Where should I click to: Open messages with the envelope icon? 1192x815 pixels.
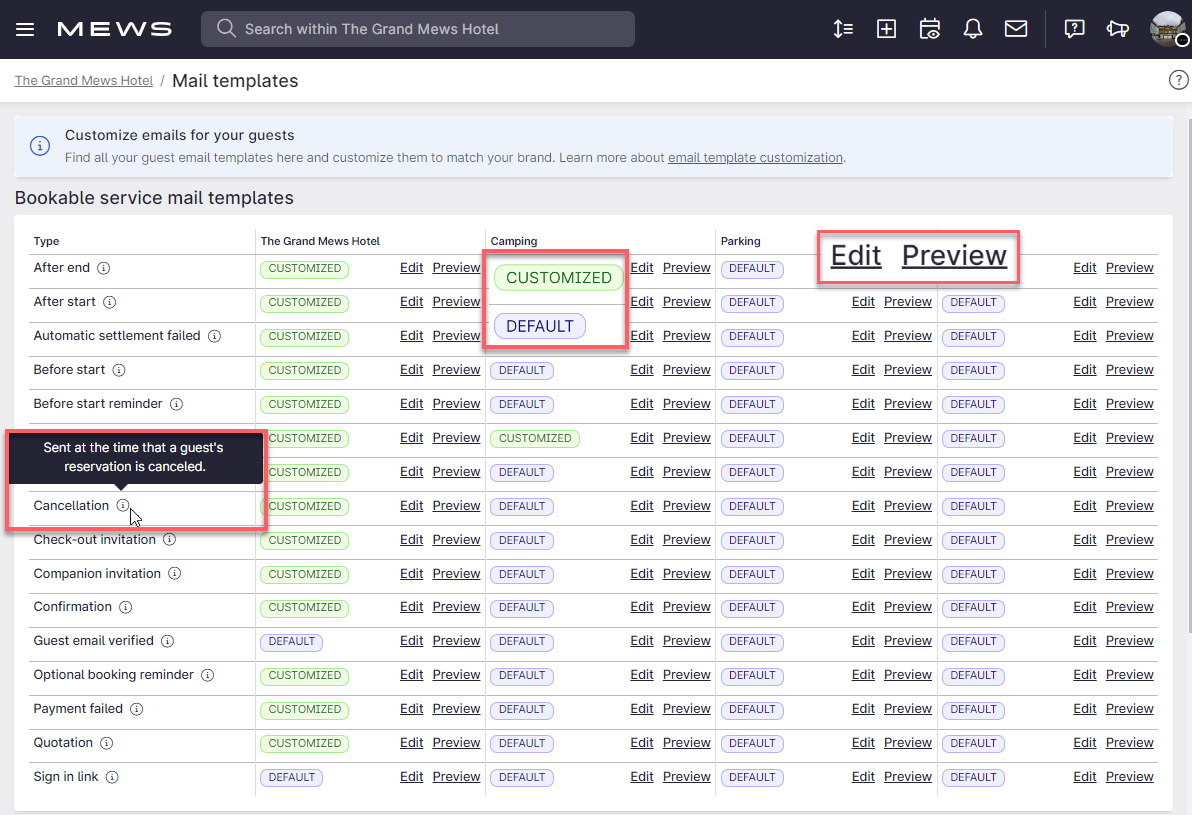coord(1016,29)
